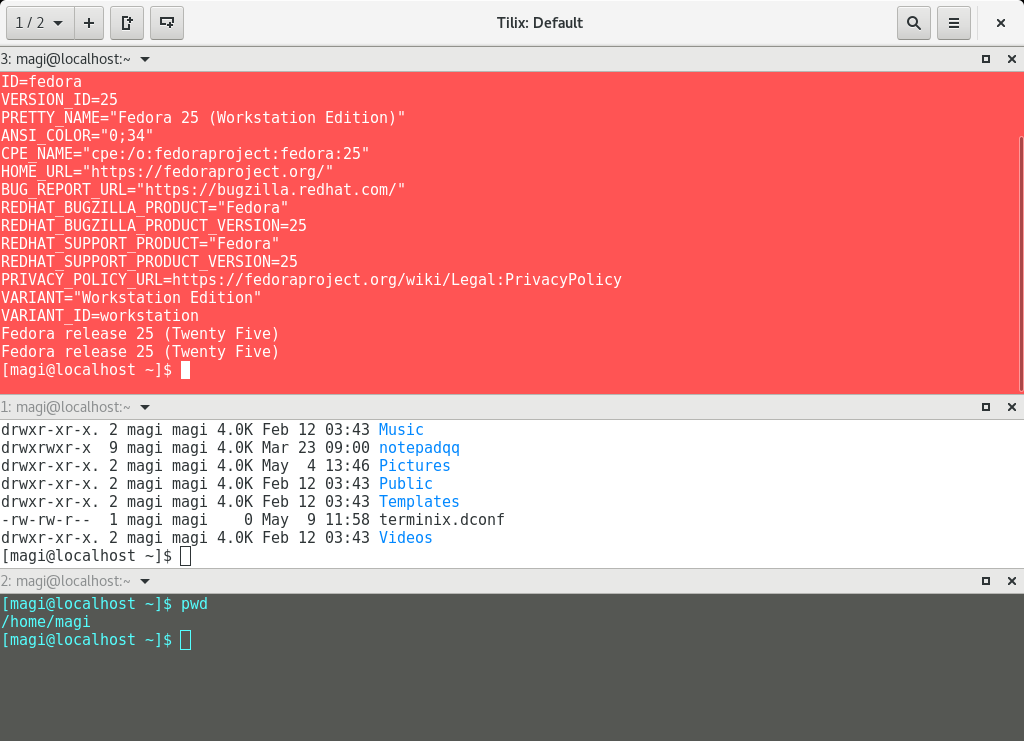Click the Tilix: Default window title
Screen dimensions: 1024x741
pyautogui.click(x=539, y=23)
